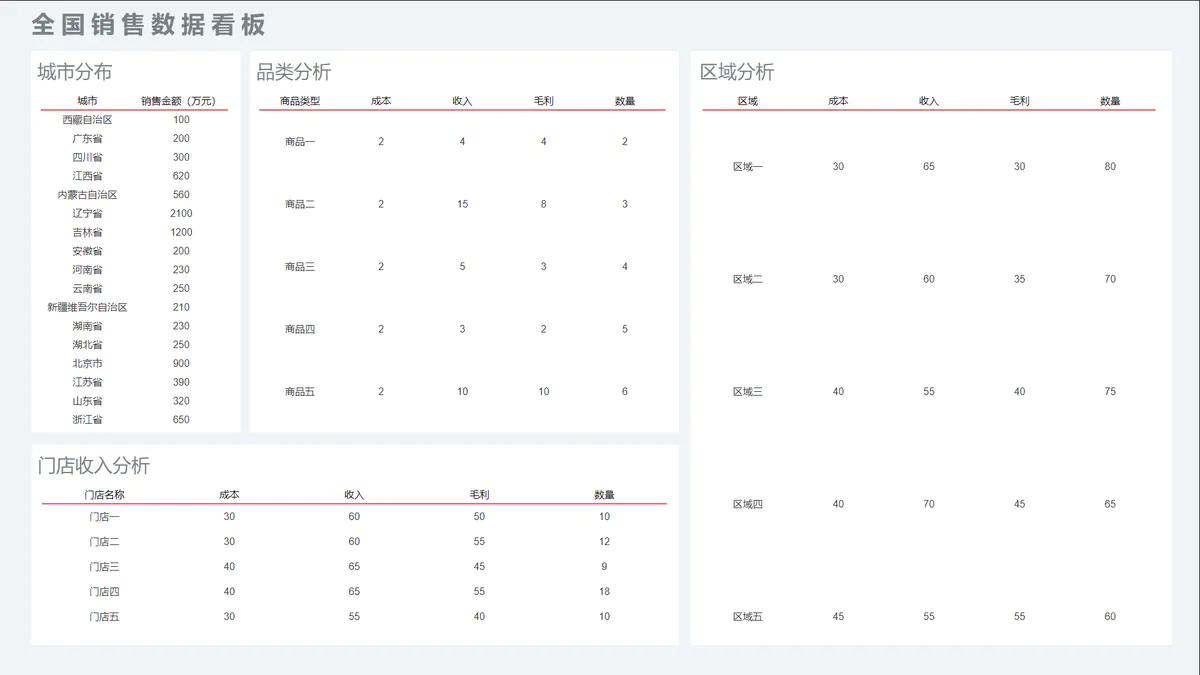
Task: Select the 浙江省 city row label
Action: pyautogui.click(x=87, y=420)
